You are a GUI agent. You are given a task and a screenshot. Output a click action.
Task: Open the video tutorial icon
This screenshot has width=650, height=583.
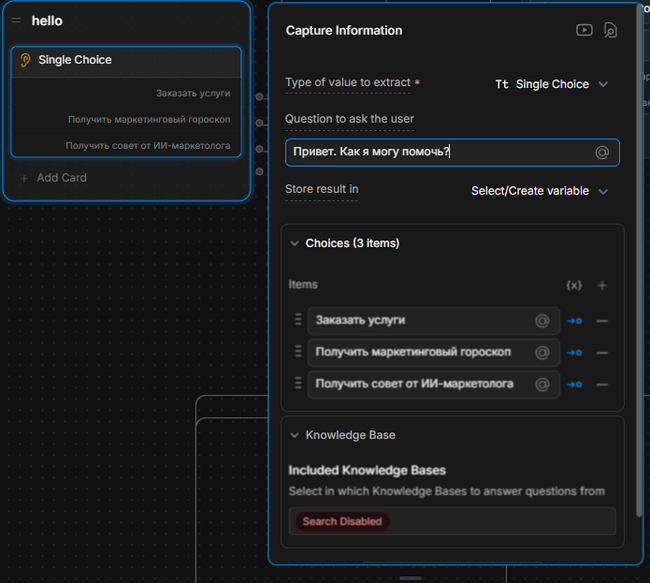tap(584, 30)
